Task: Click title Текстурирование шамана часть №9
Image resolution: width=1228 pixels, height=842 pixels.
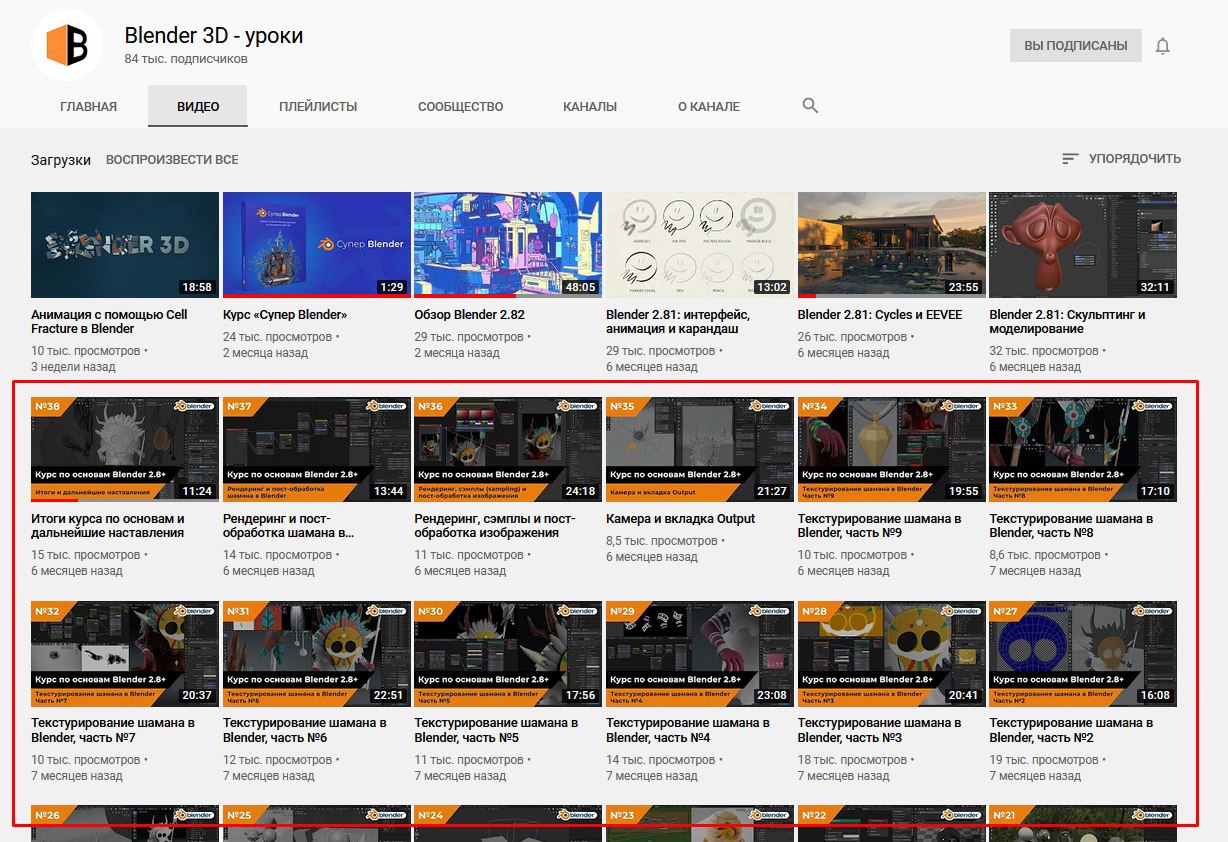Action: pyautogui.click(x=880, y=526)
